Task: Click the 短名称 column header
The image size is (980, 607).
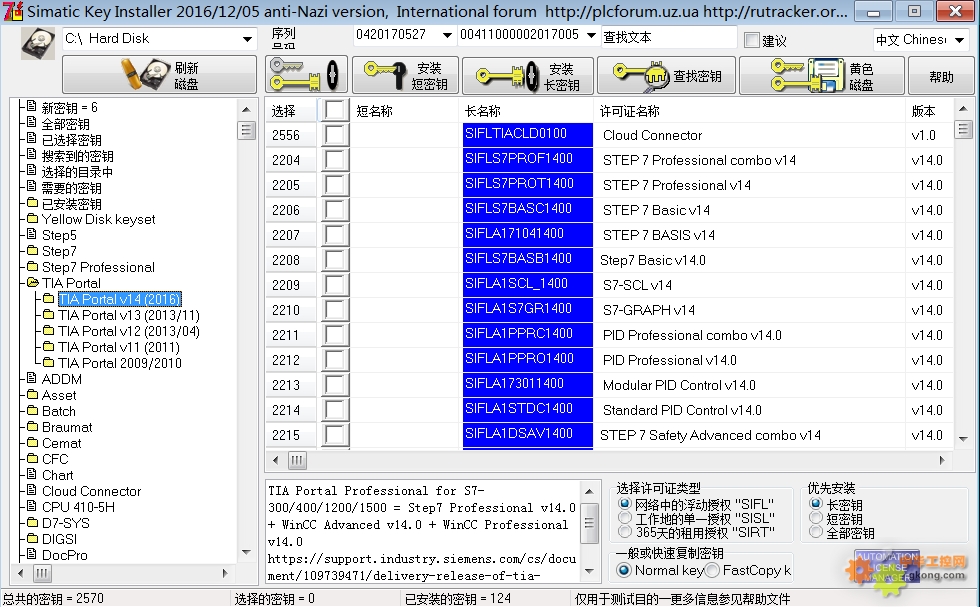Action: point(374,111)
